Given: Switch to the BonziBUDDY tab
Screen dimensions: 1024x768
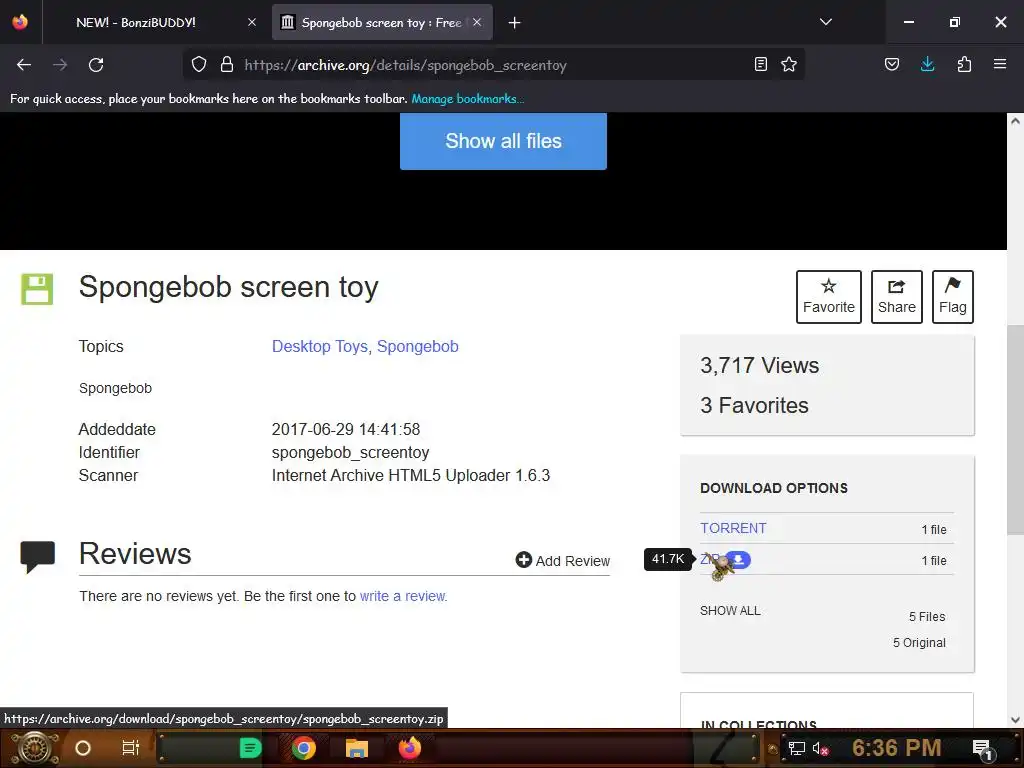Looking at the screenshot, I should 136,22.
